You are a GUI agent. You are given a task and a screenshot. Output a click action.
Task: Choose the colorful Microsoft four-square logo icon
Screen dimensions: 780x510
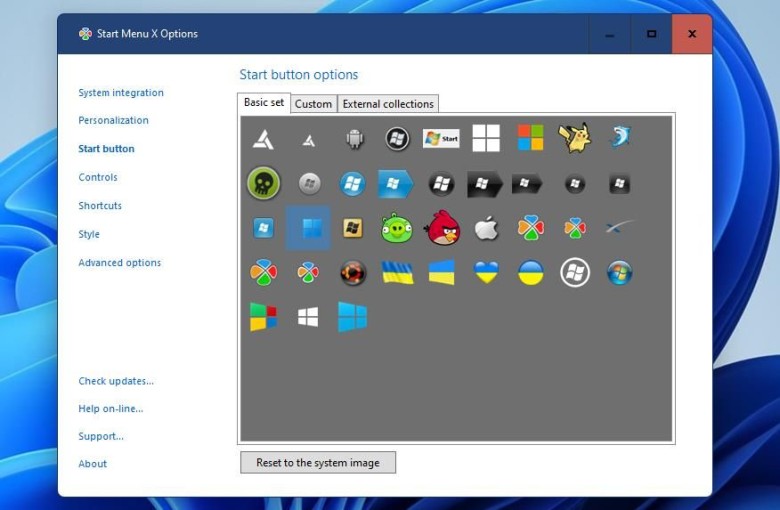tap(530, 138)
